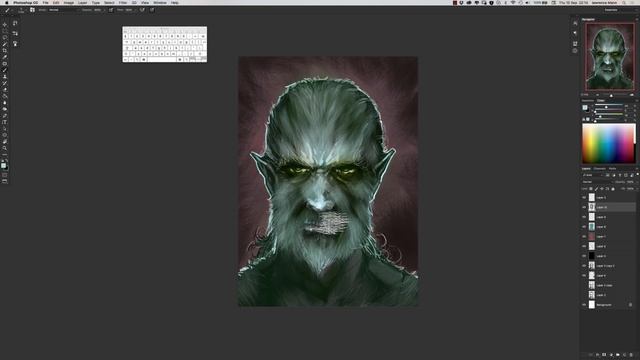
Task: Toggle the brush panel from the options bar
Action: pos(32,10)
